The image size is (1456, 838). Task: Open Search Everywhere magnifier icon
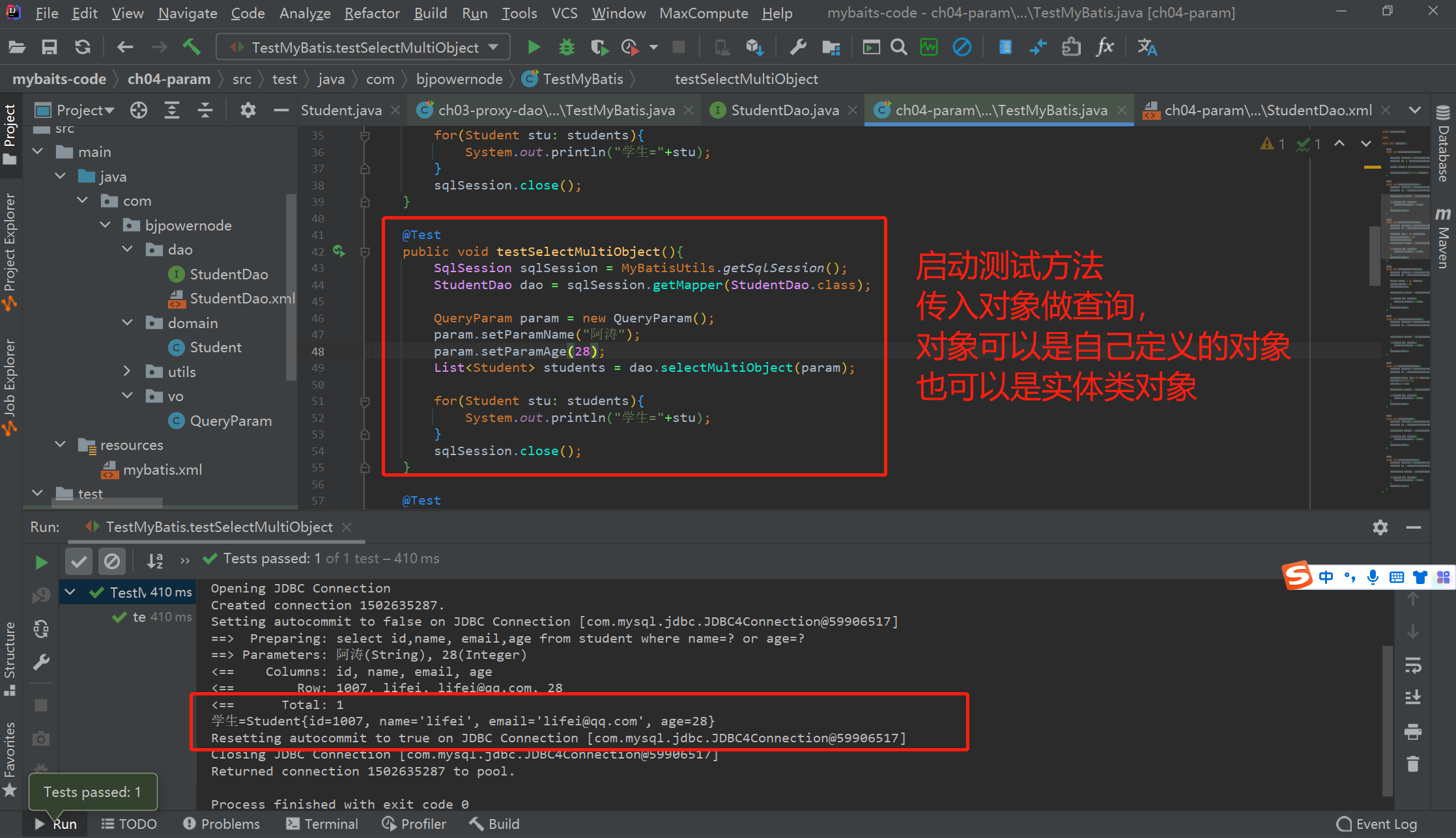pyautogui.click(x=898, y=47)
